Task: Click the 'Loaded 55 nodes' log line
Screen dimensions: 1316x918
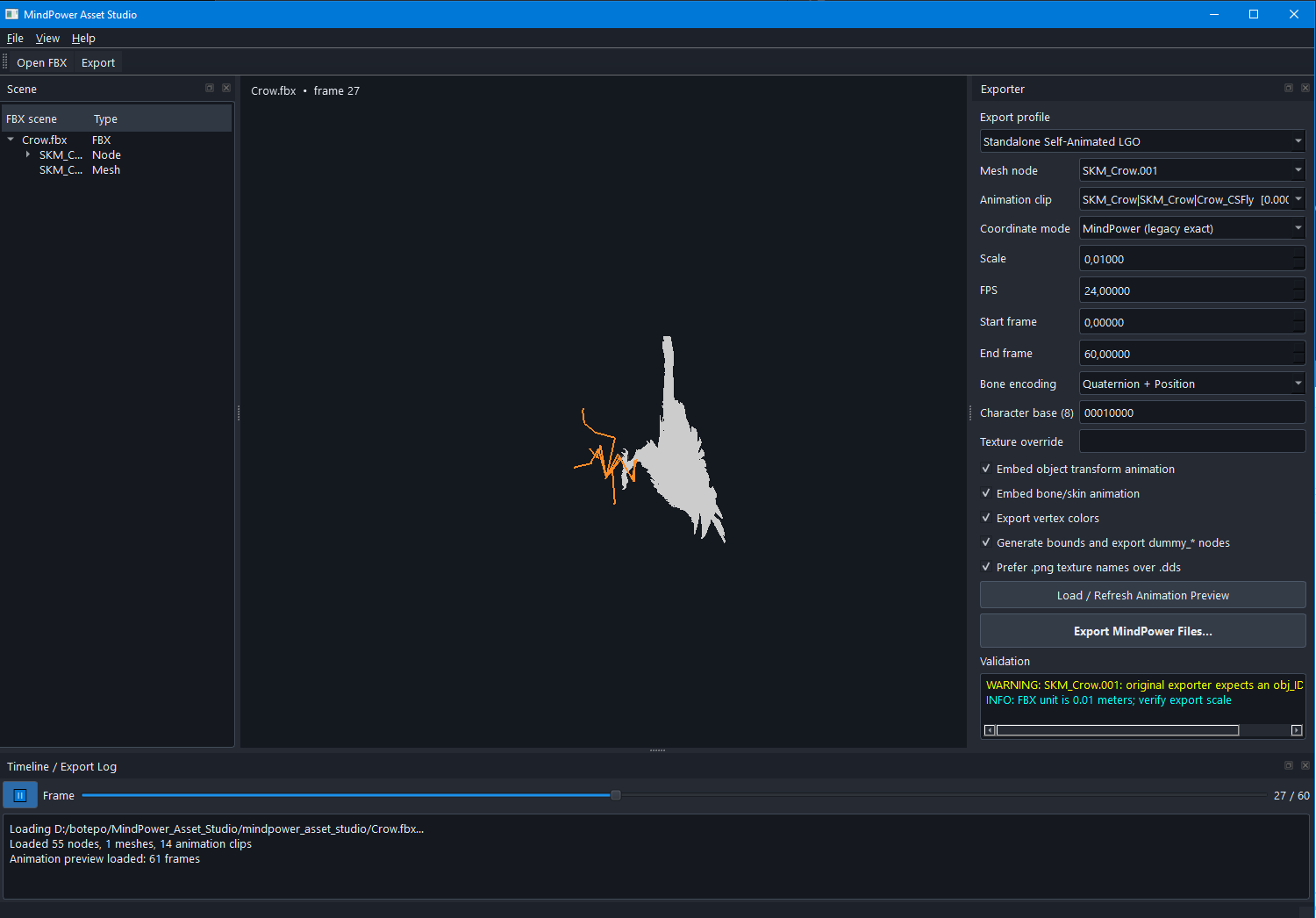Action: (130, 843)
